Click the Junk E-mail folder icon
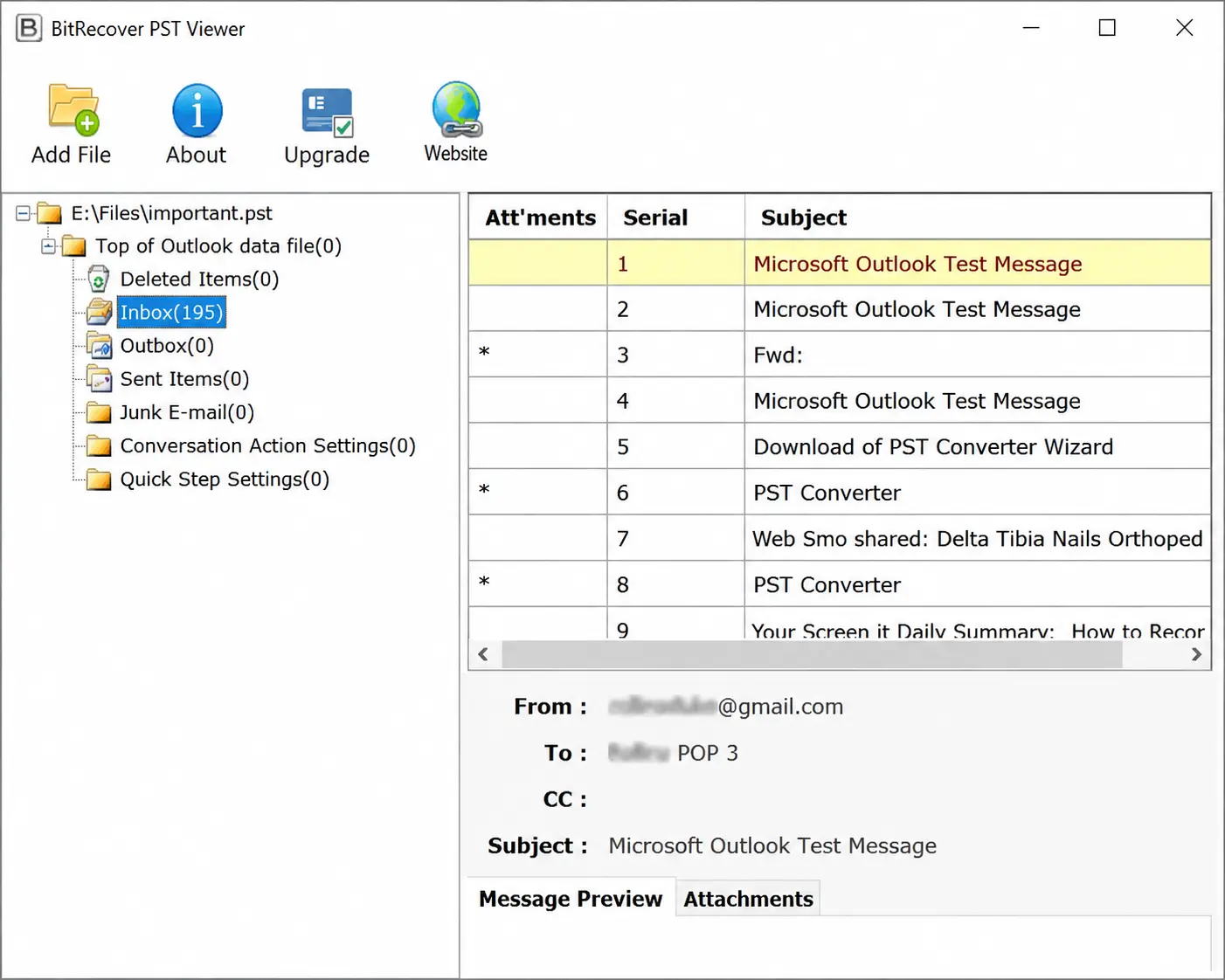The width and height of the screenshot is (1225, 980). point(99,412)
